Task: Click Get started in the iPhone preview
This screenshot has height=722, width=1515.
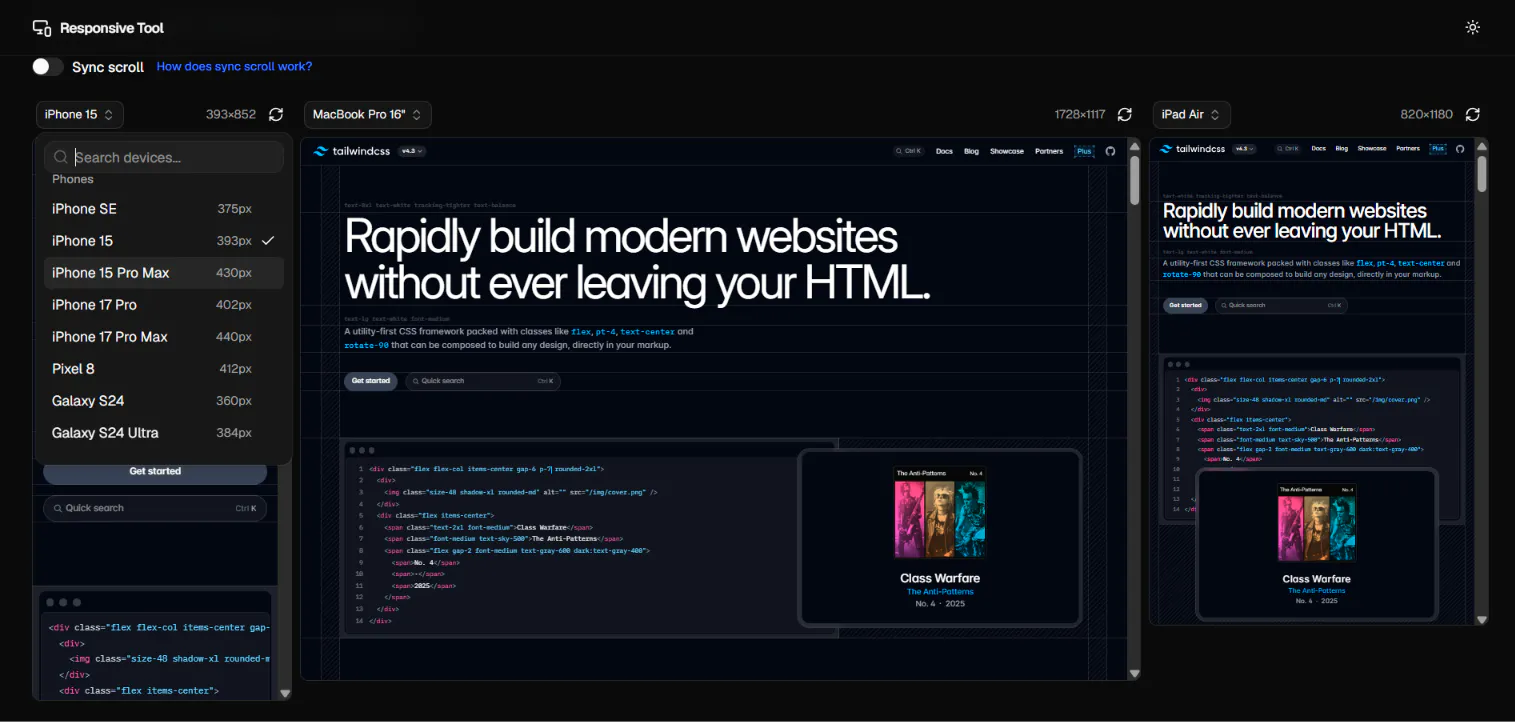Action: coord(155,471)
